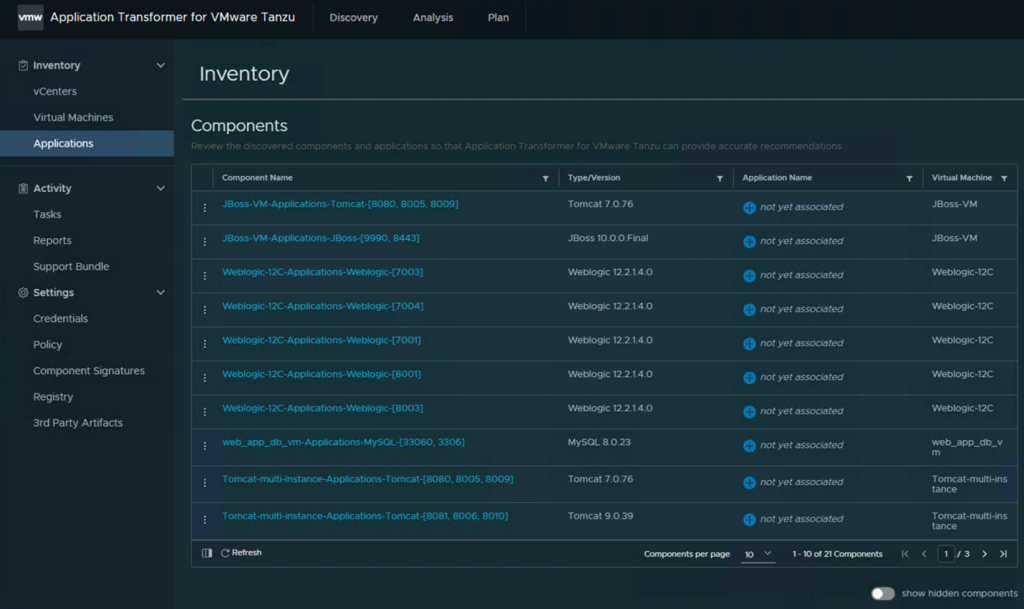
Task: Go to Virtual Machines in sidebar
Action: click(73, 117)
